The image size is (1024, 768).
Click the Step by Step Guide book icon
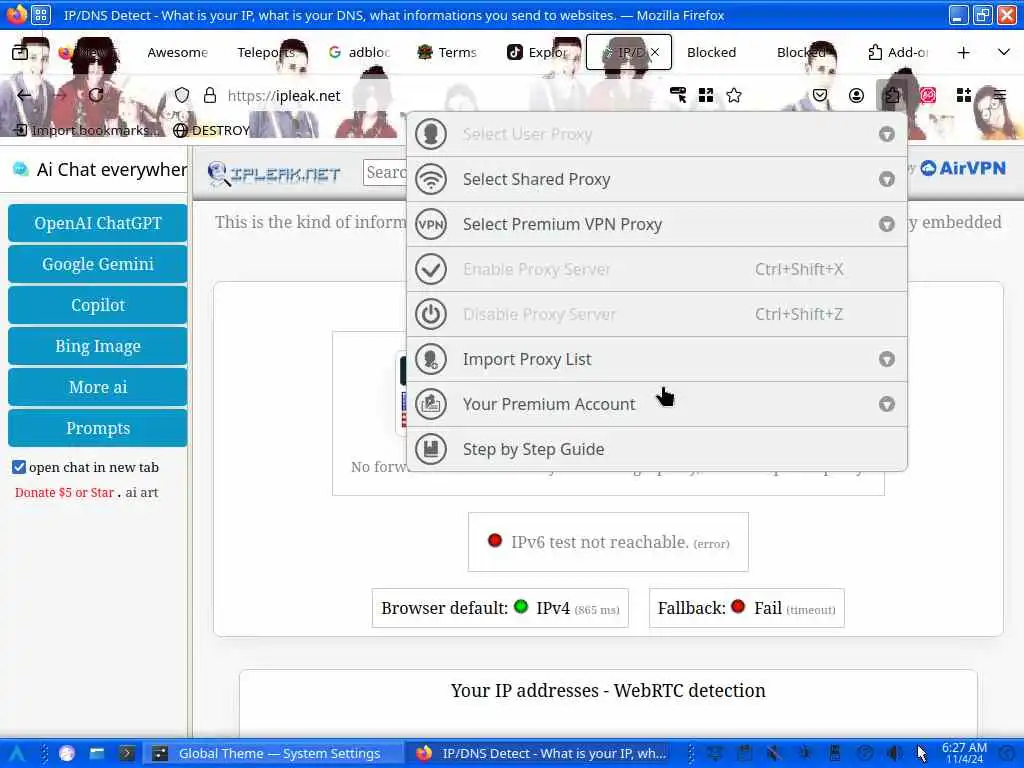pyautogui.click(x=430, y=449)
